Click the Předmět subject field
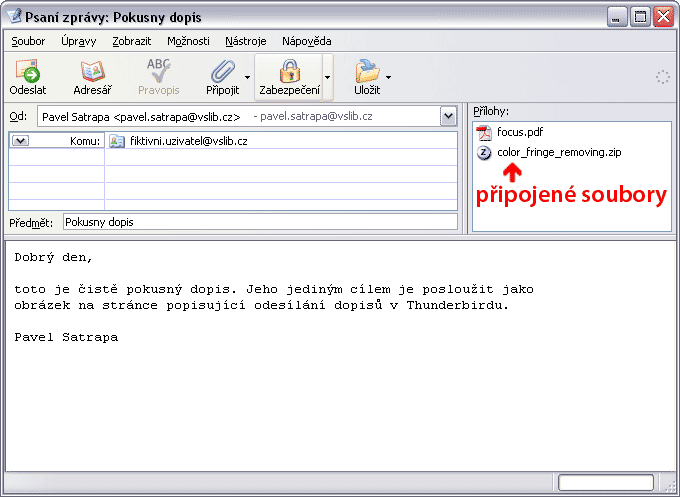Screen dimensions: 680x497 coord(260,222)
